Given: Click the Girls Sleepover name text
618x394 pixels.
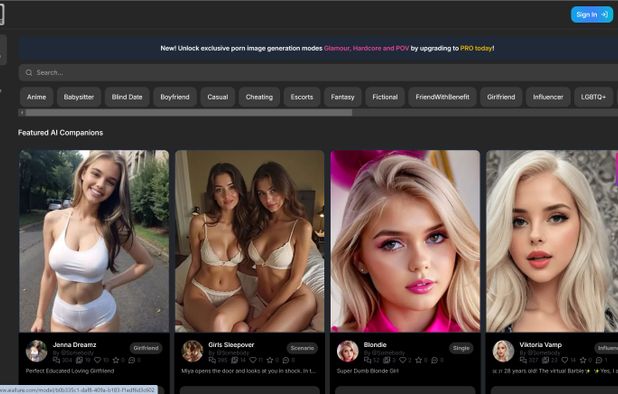Looking at the screenshot, I should point(231,345).
